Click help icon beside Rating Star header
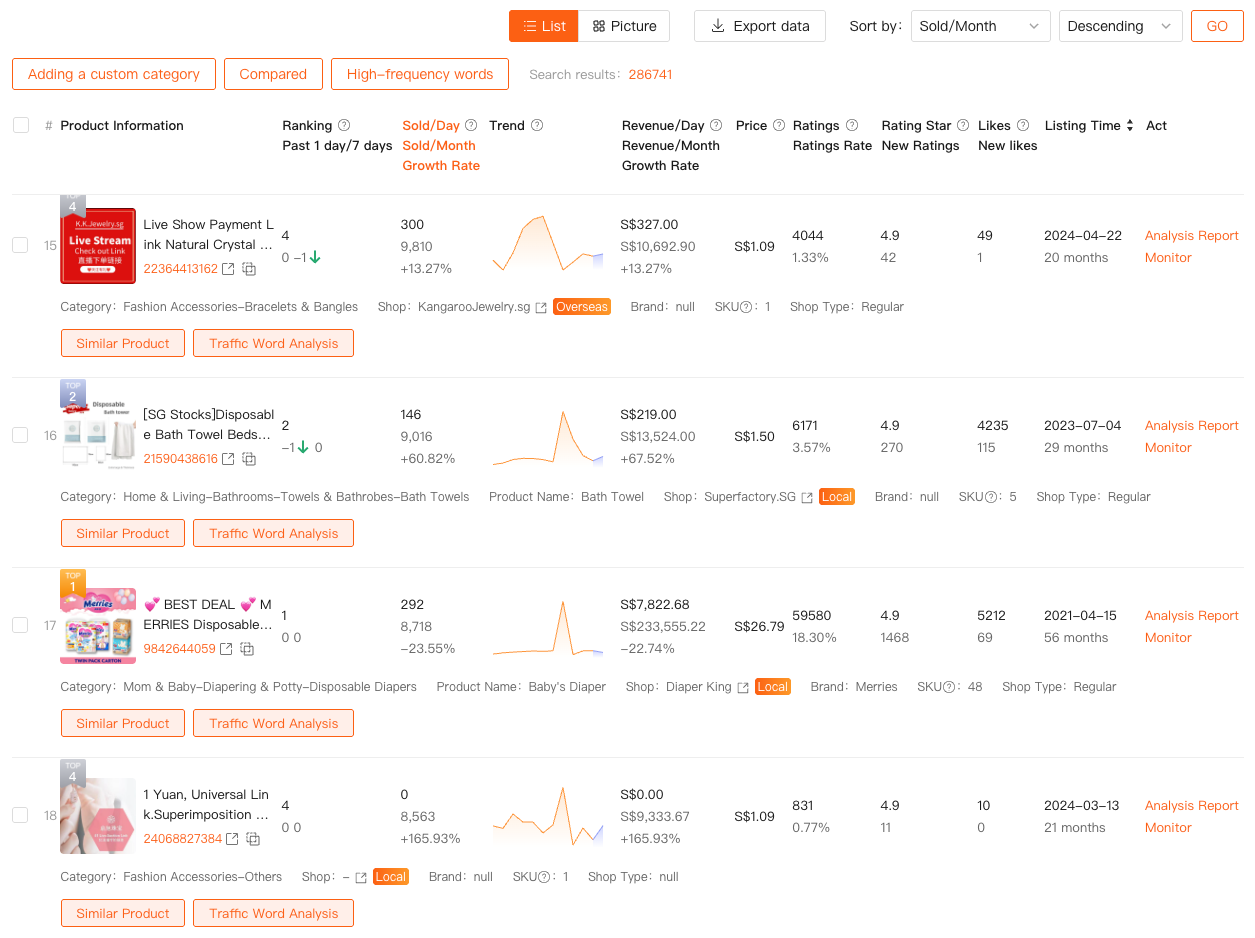 coord(963,126)
